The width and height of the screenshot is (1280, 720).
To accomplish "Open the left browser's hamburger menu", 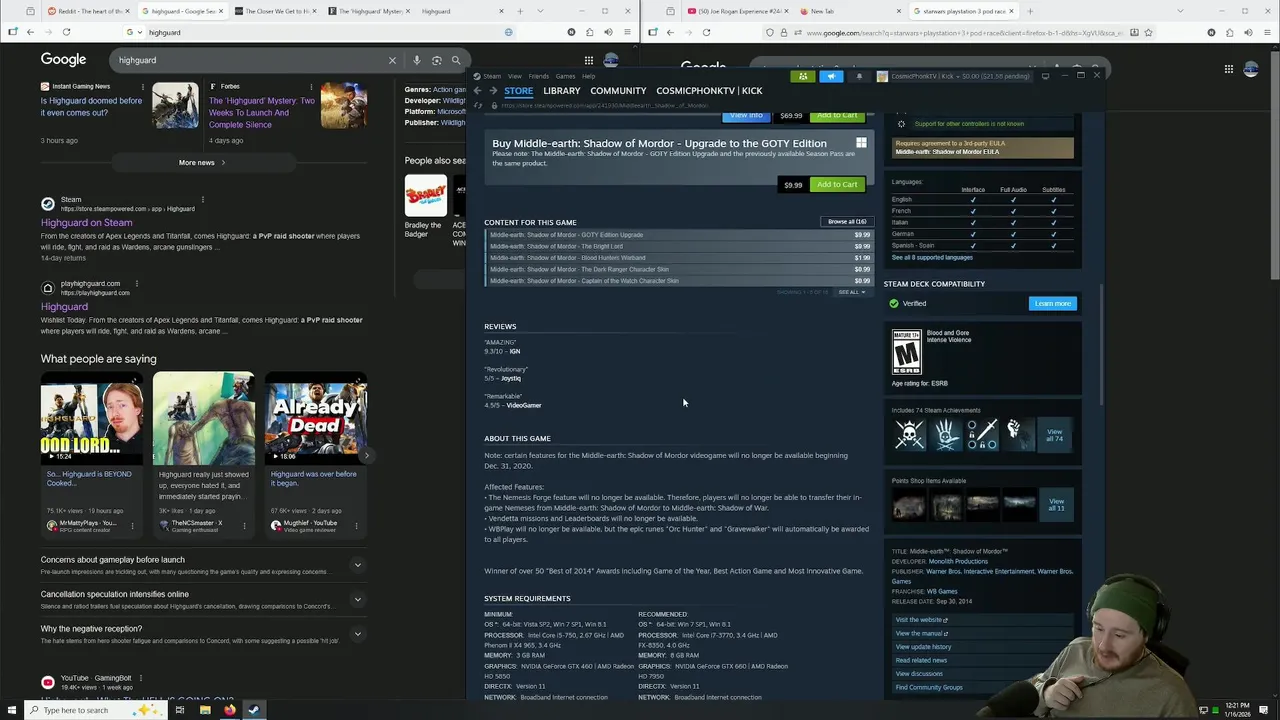I will click(x=627, y=32).
